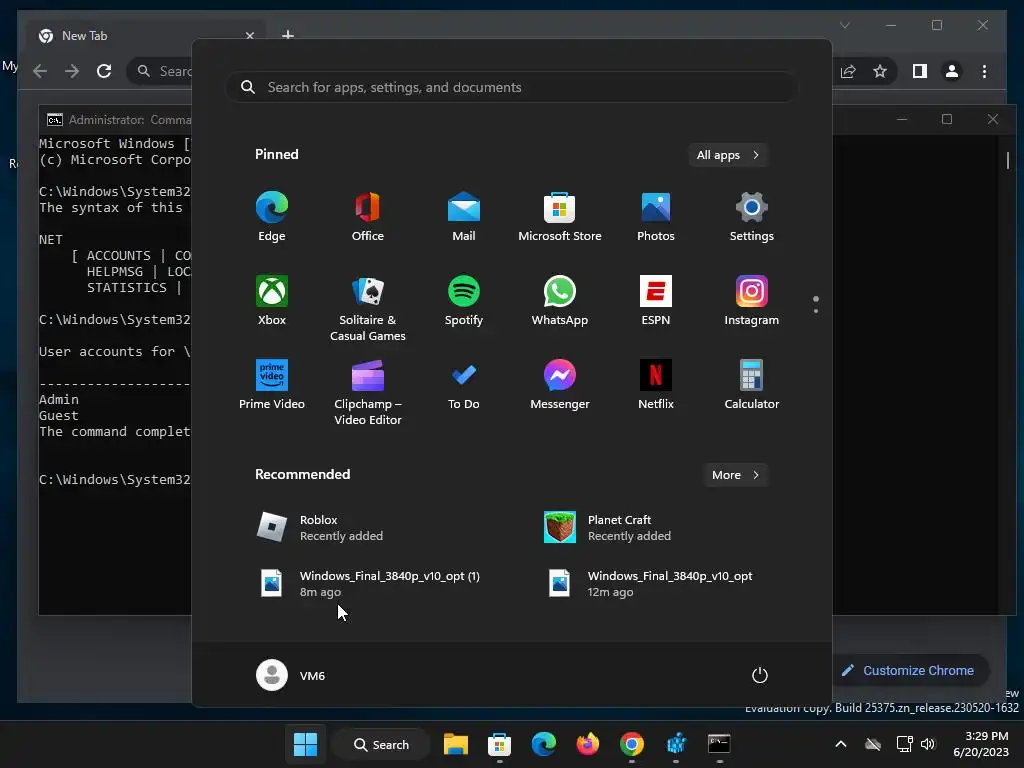Launch Netflix from pinned apps
The width and height of the screenshot is (1024, 768).
coord(656,385)
